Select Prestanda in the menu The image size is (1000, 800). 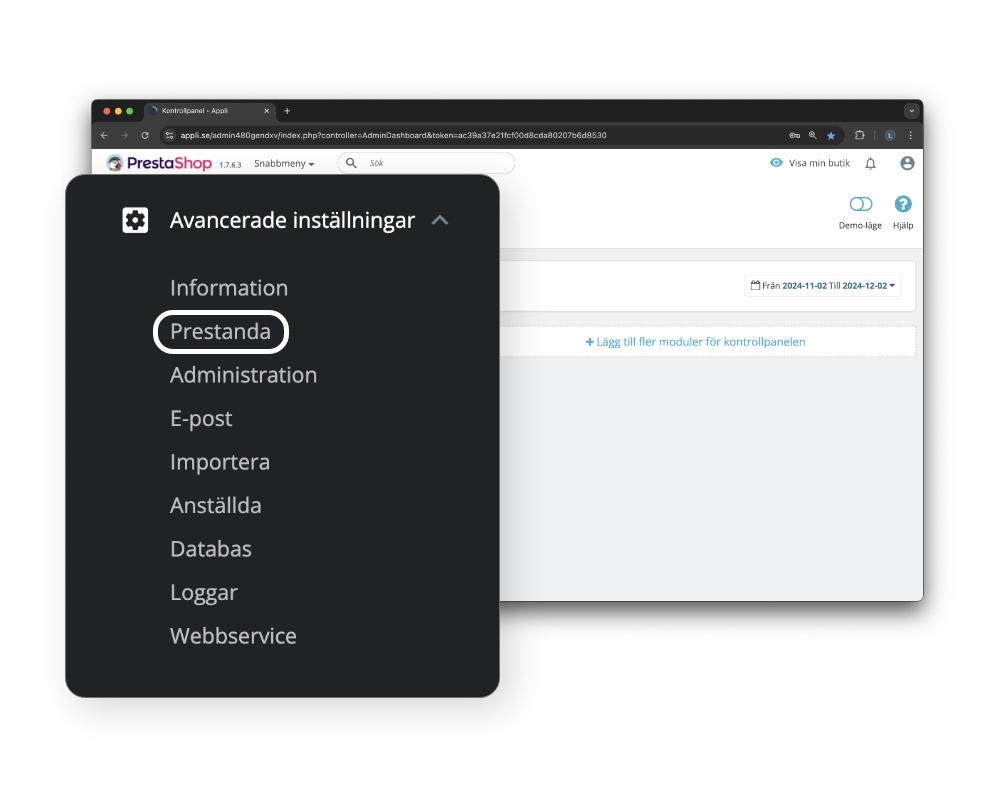pyautogui.click(x=221, y=332)
